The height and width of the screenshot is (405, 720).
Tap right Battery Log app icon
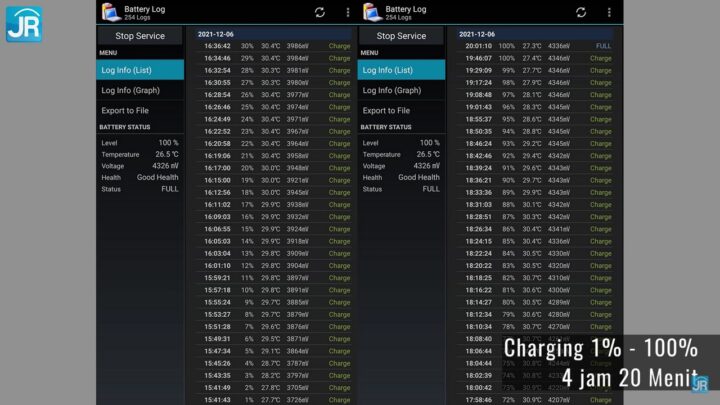[x=372, y=12]
